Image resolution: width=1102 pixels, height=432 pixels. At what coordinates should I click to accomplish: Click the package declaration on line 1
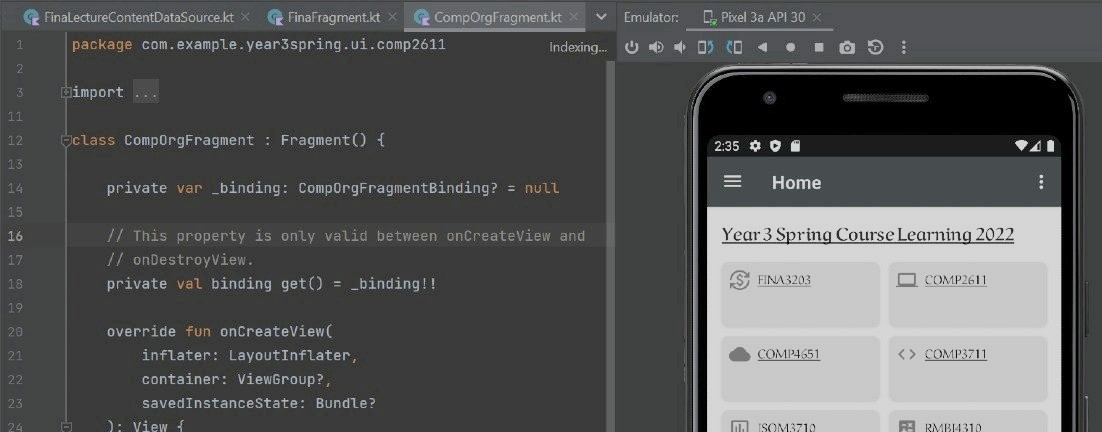pyautogui.click(x=259, y=45)
